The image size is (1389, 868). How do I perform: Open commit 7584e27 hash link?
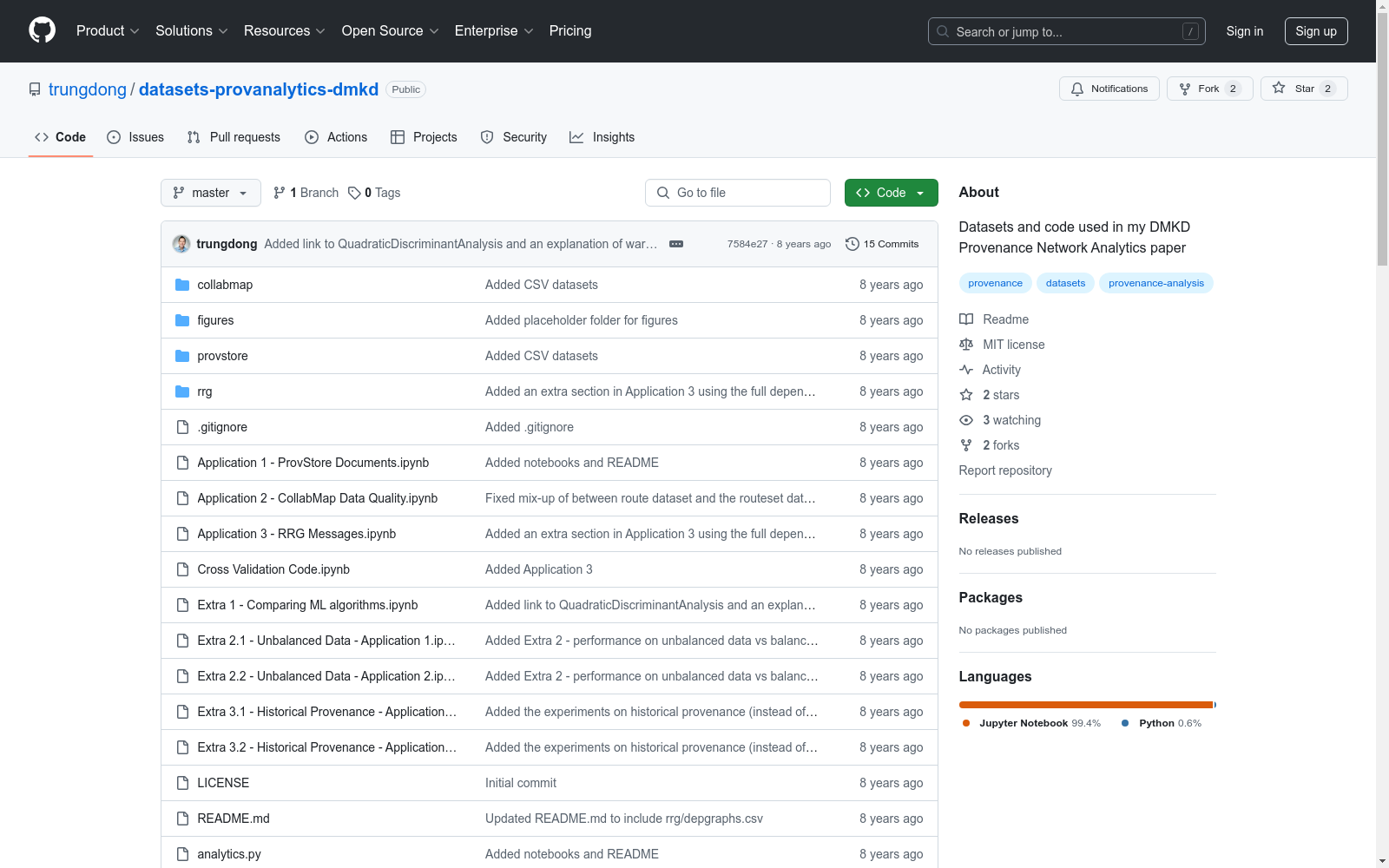(x=747, y=244)
